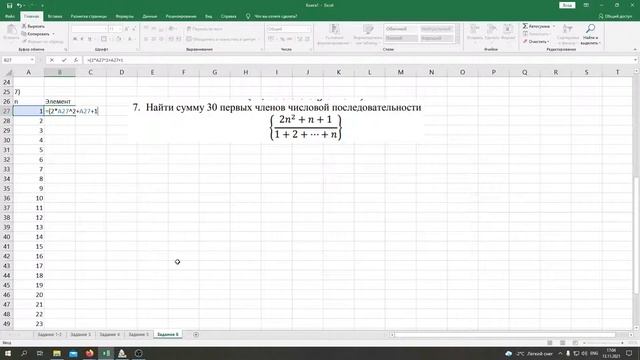Viewport: 640px width, 360px height.
Task: Open the weather widget on taskbar
Action: point(529,353)
